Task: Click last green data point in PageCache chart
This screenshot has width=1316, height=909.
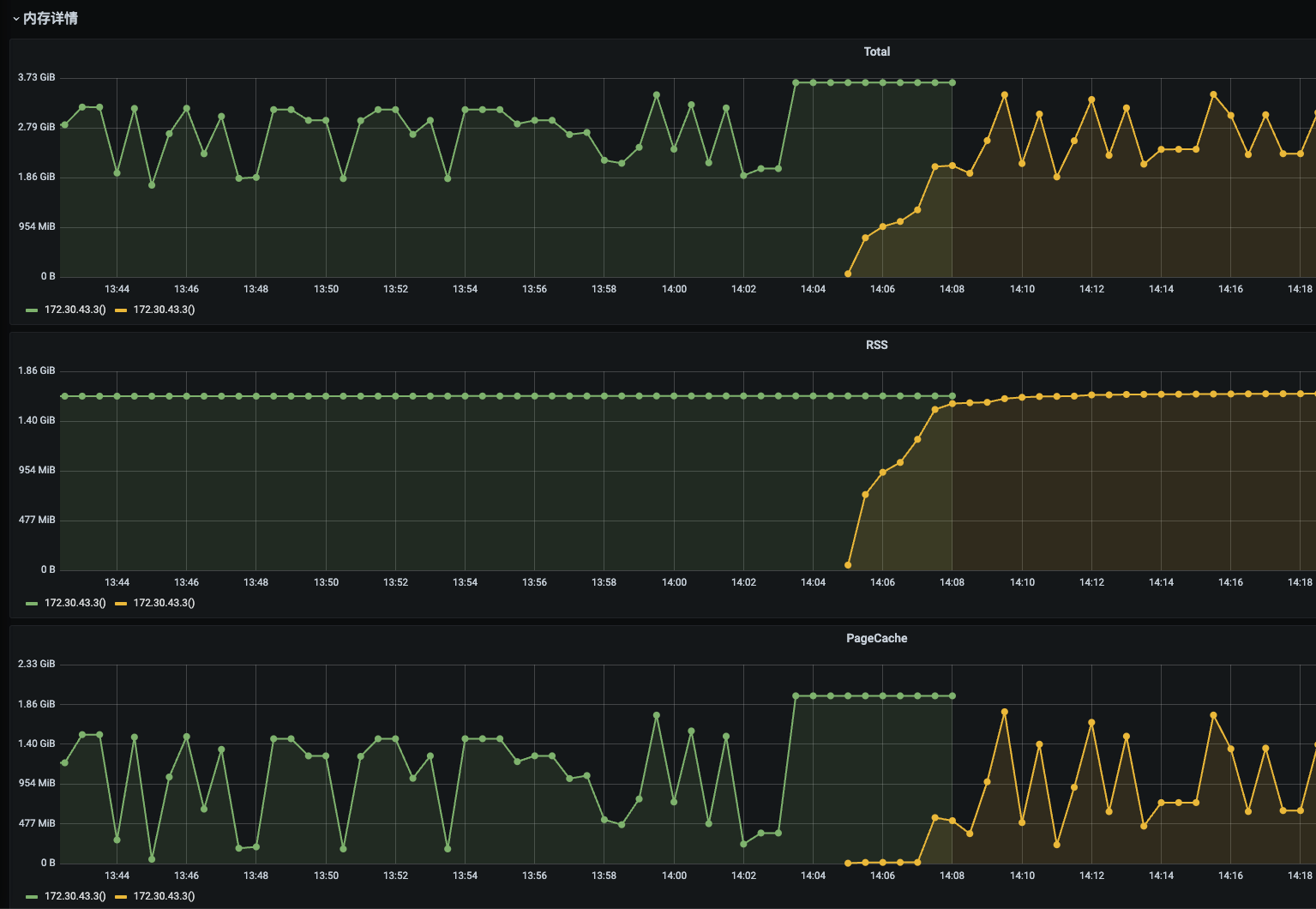Action: click(952, 696)
